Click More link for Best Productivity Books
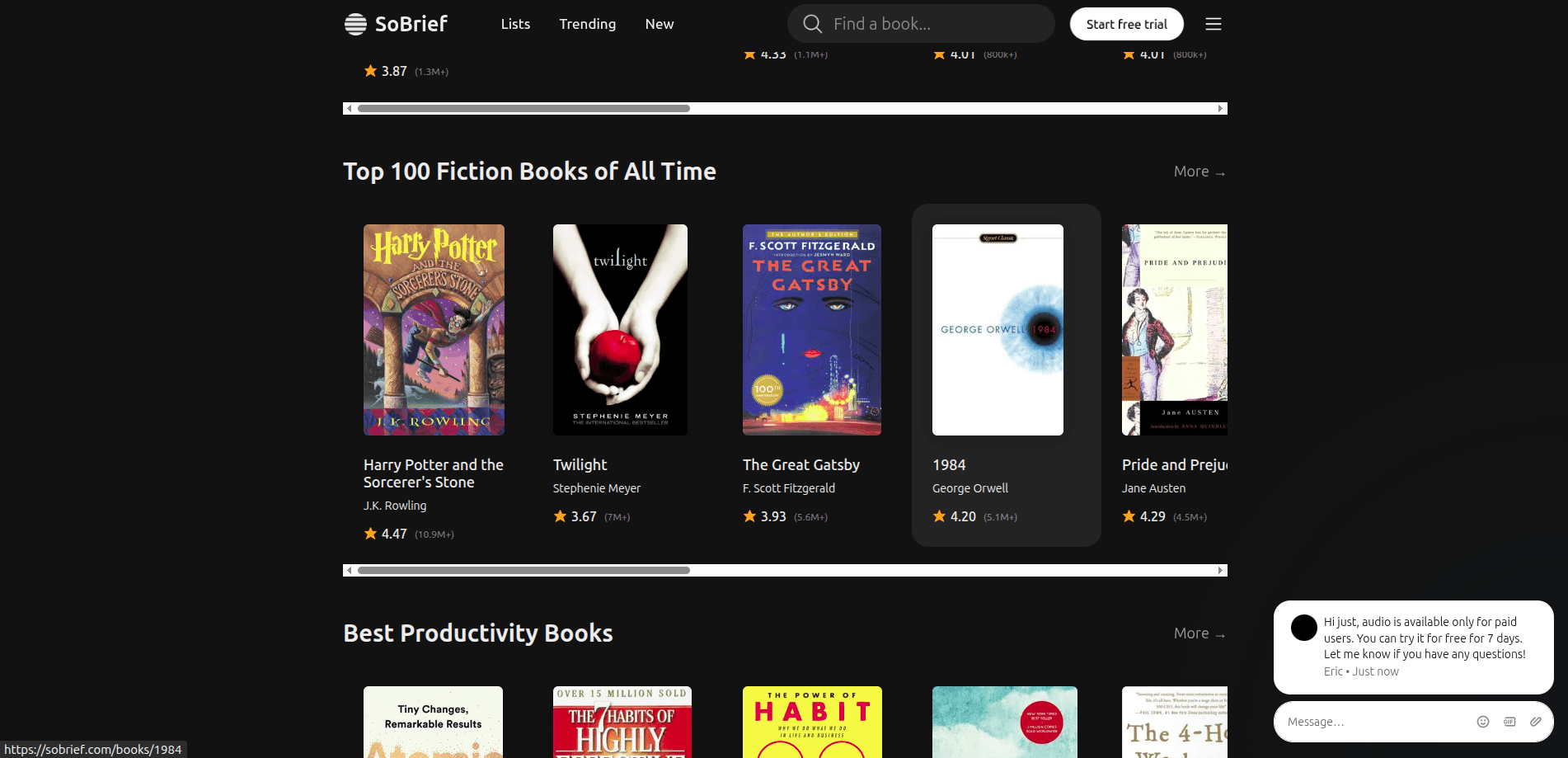Viewport: 1568px width, 758px height. [1199, 633]
